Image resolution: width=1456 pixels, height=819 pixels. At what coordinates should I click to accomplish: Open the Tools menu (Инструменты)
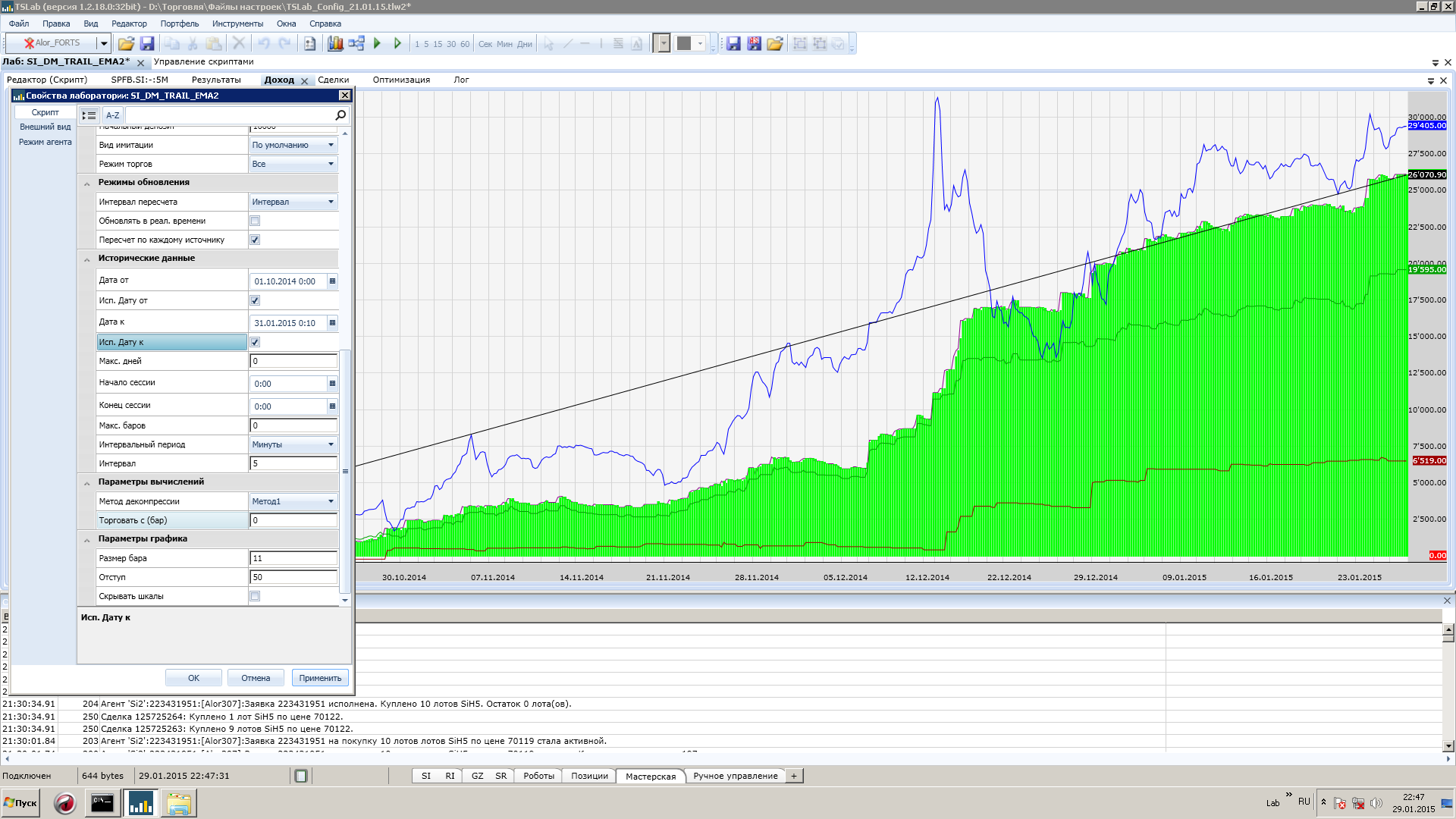point(237,24)
